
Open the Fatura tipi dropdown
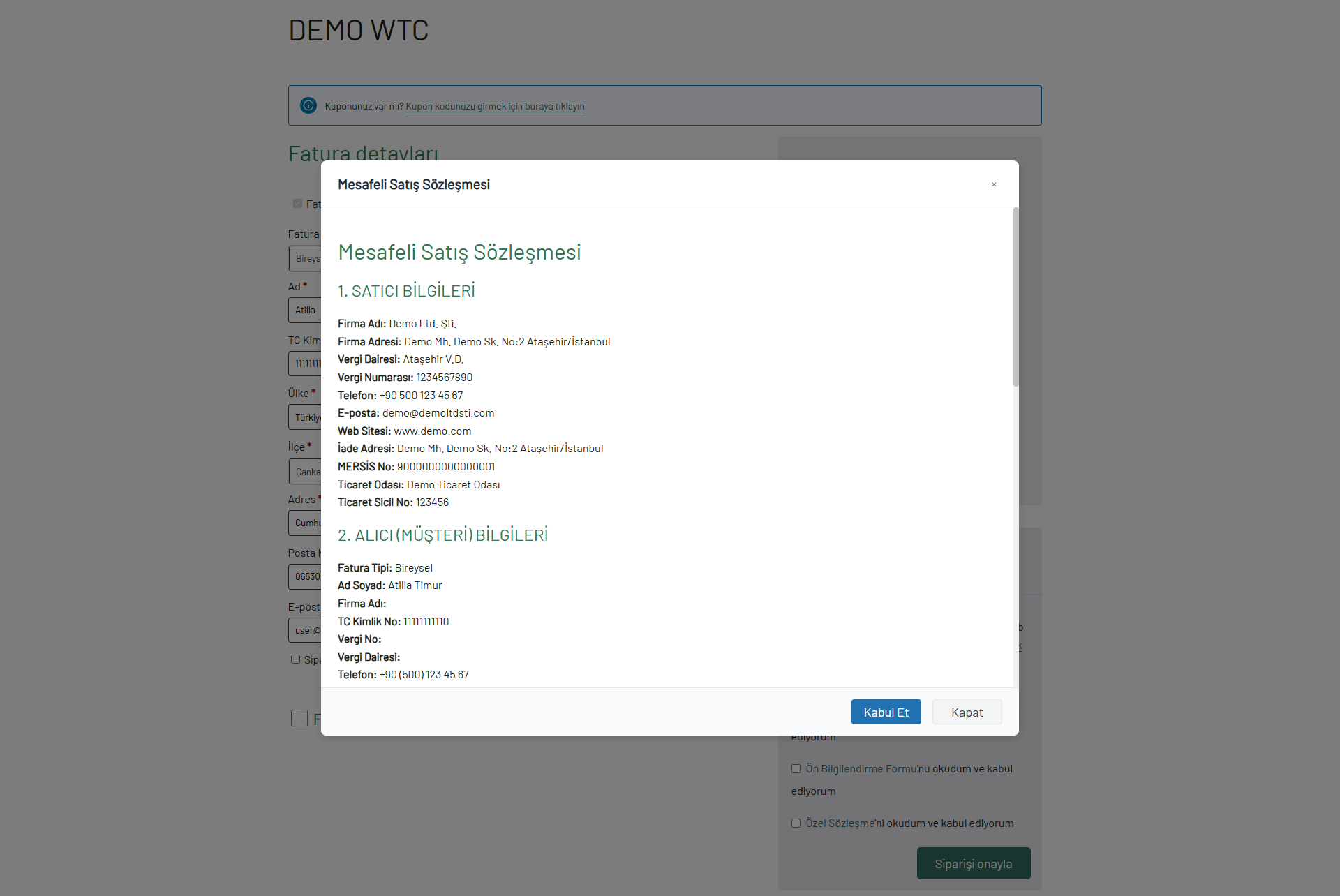[306, 258]
